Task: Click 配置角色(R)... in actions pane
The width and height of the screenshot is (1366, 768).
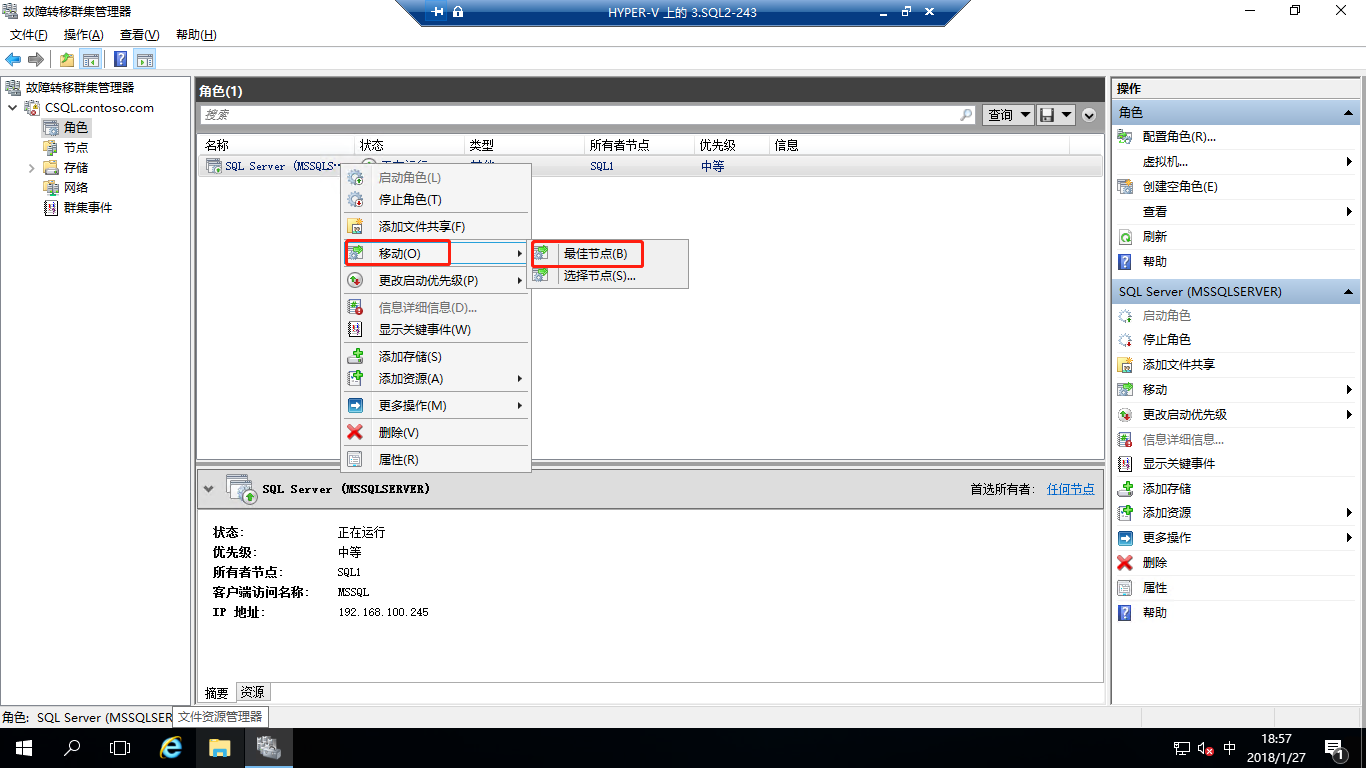Action: click(1179, 137)
